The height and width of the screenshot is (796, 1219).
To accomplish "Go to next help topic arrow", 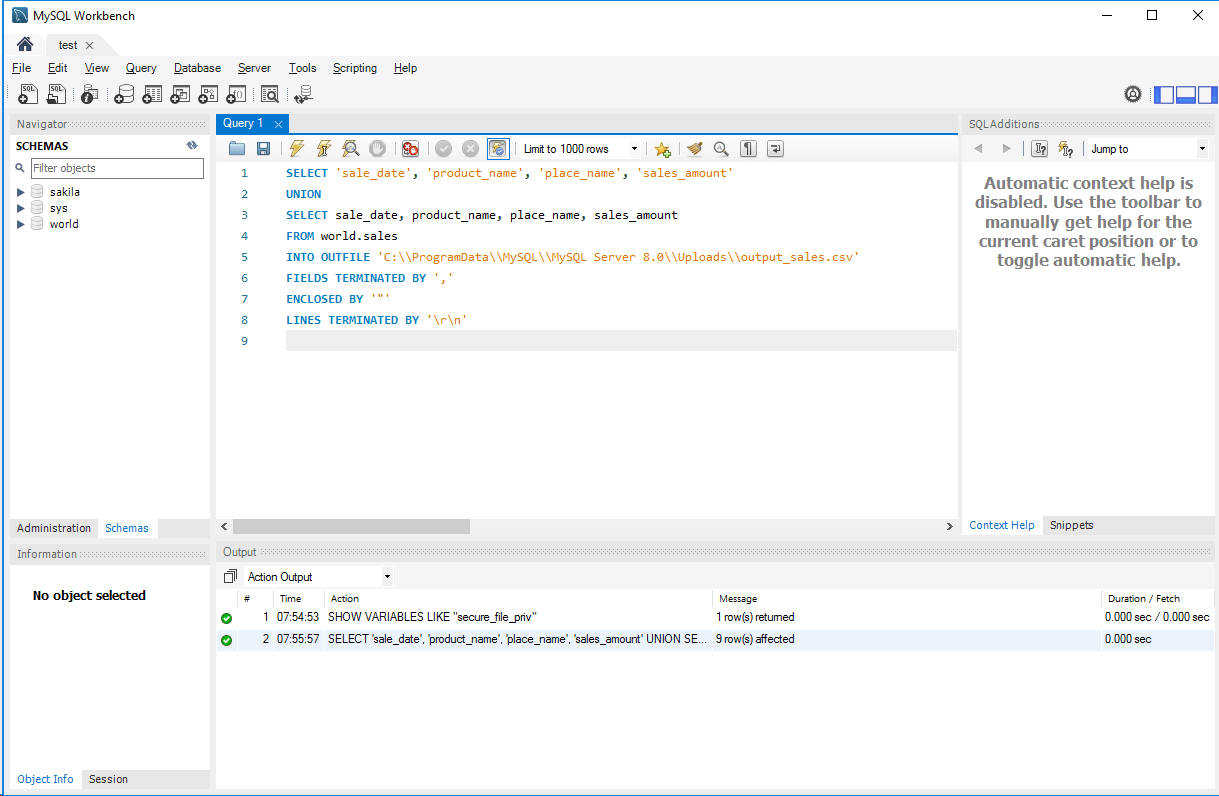I will point(1006,149).
